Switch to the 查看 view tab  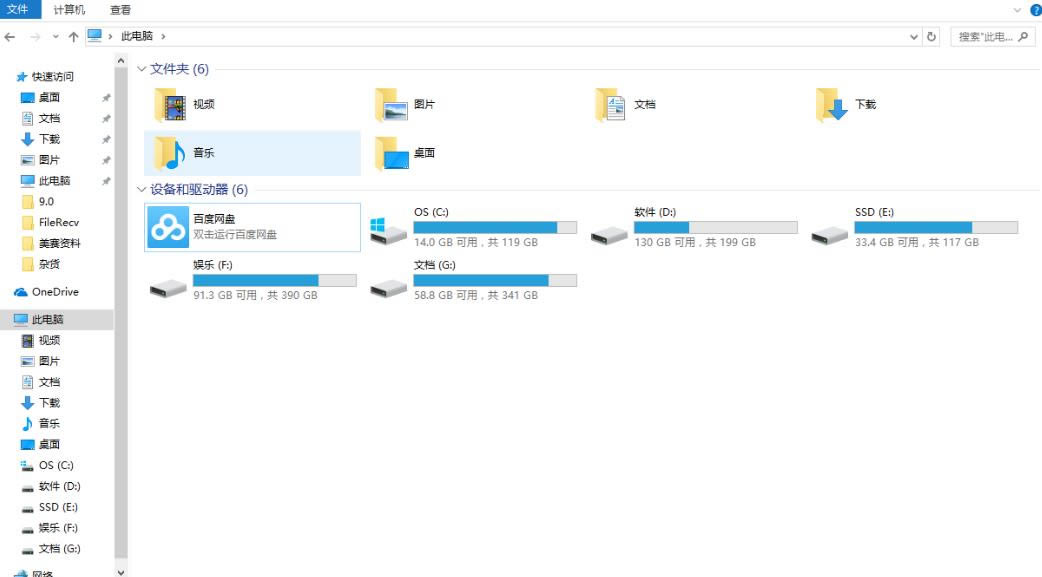(x=120, y=10)
